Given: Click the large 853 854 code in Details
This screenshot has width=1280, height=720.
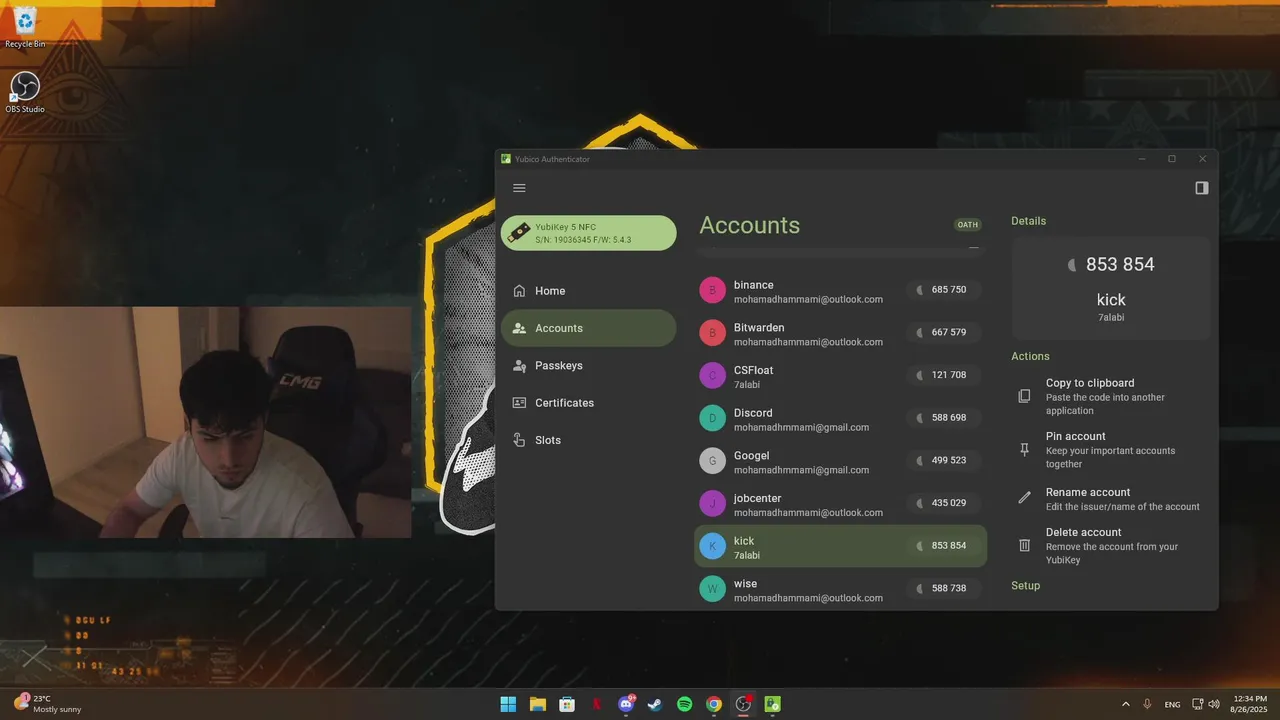Looking at the screenshot, I should 1120,264.
